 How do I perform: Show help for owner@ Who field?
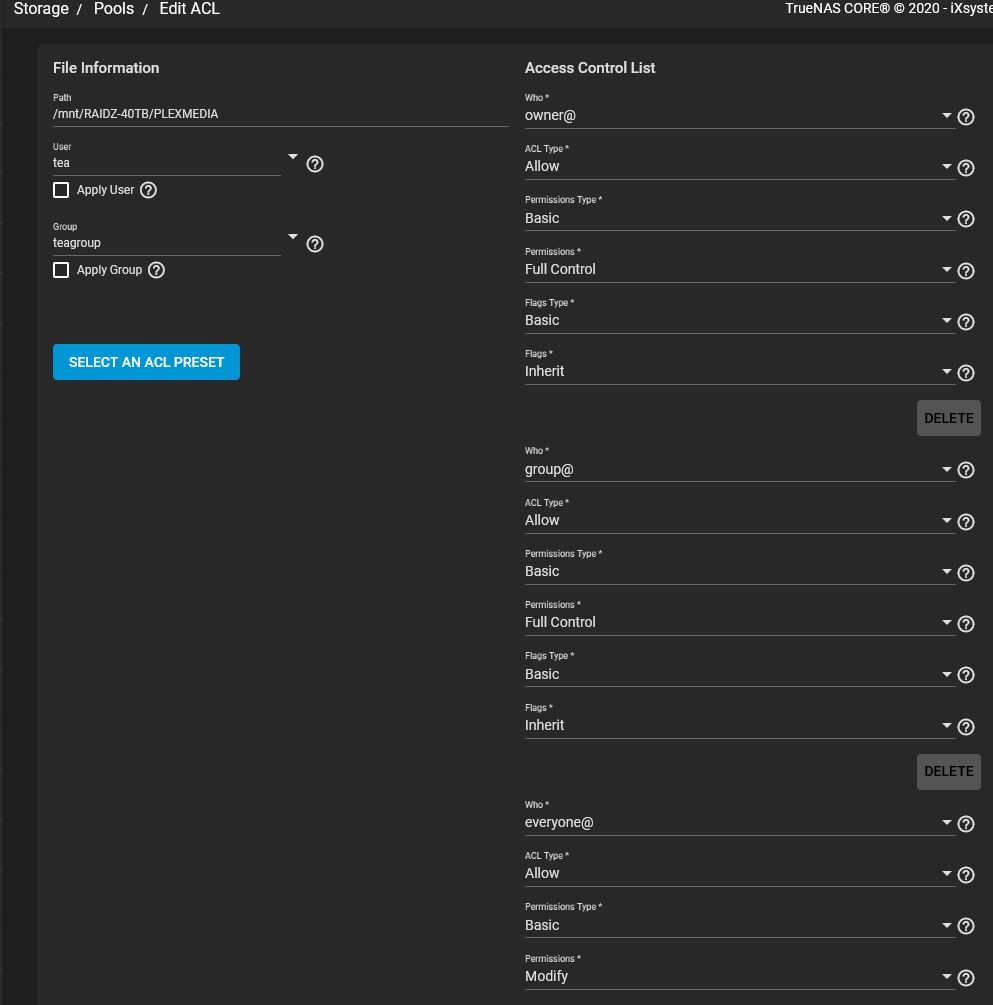pos(966,117)
